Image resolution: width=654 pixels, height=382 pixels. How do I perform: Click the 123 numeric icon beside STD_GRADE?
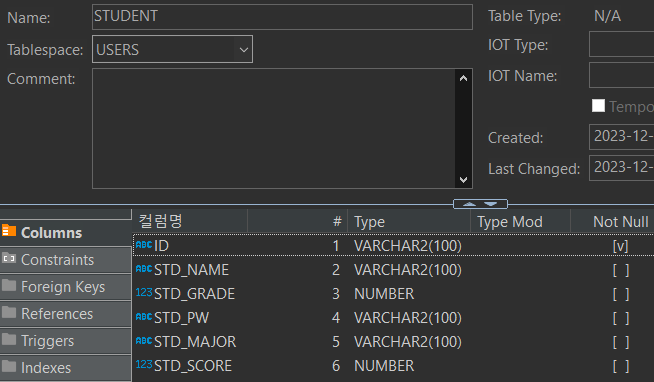pyautogui.click(x=144, y=293)
